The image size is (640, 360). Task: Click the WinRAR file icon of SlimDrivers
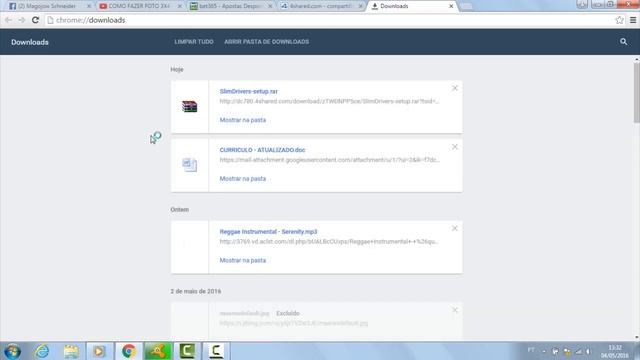pyautogui.click(x=189, y=107)
